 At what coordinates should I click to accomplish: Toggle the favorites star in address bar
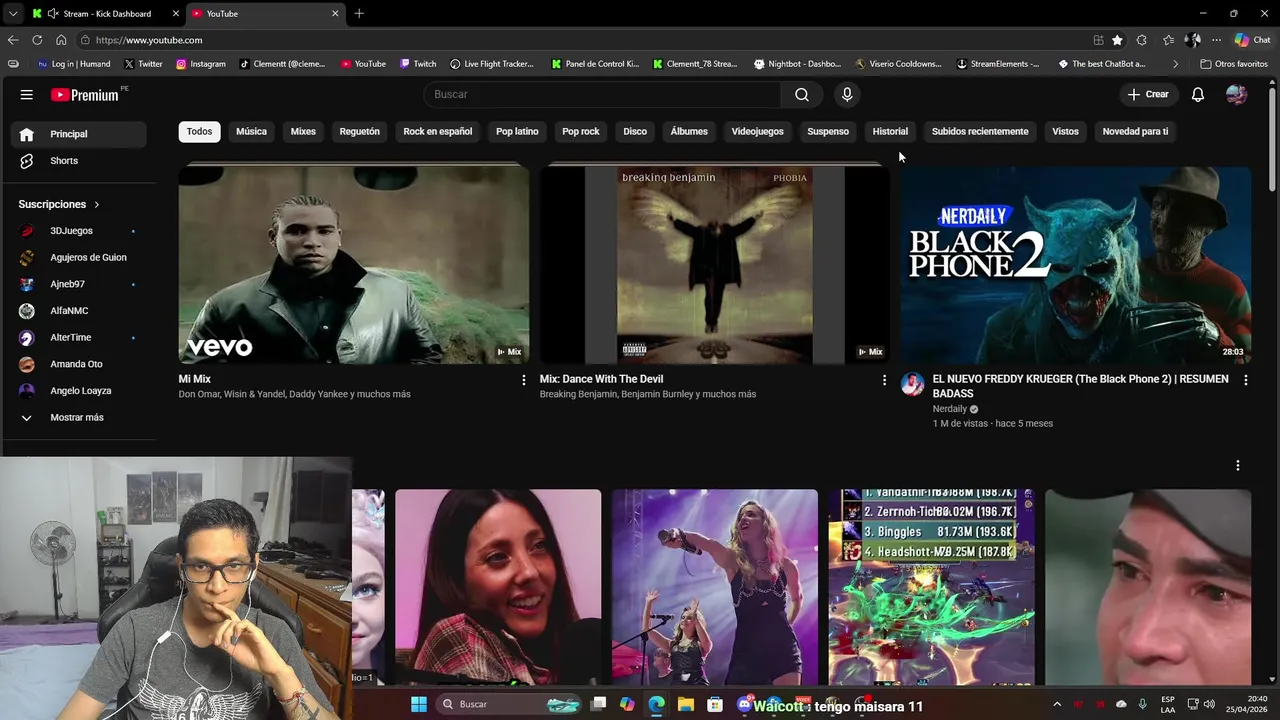(x=1117, y=40)
